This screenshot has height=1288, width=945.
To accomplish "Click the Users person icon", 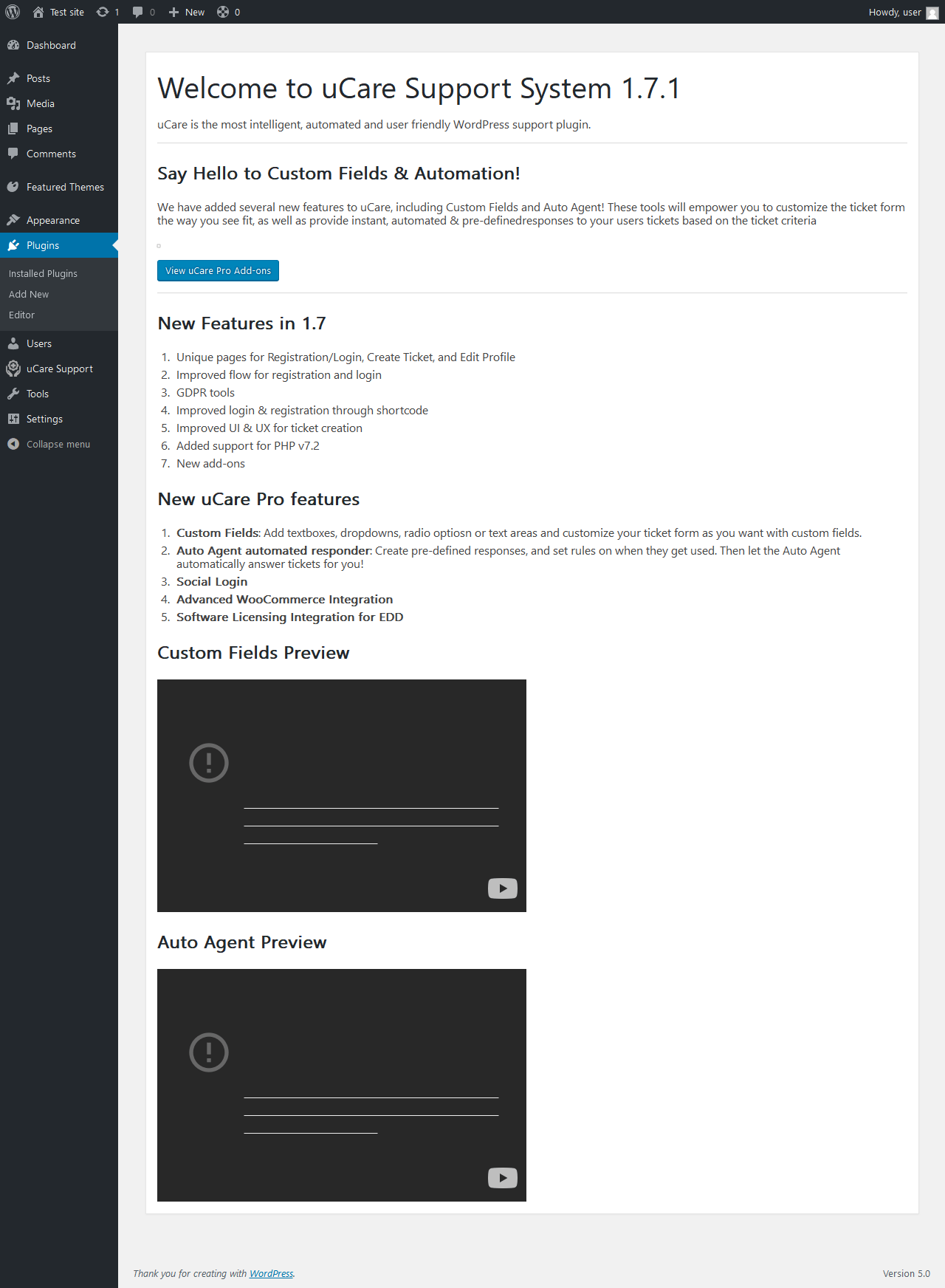I will point(13,343).
